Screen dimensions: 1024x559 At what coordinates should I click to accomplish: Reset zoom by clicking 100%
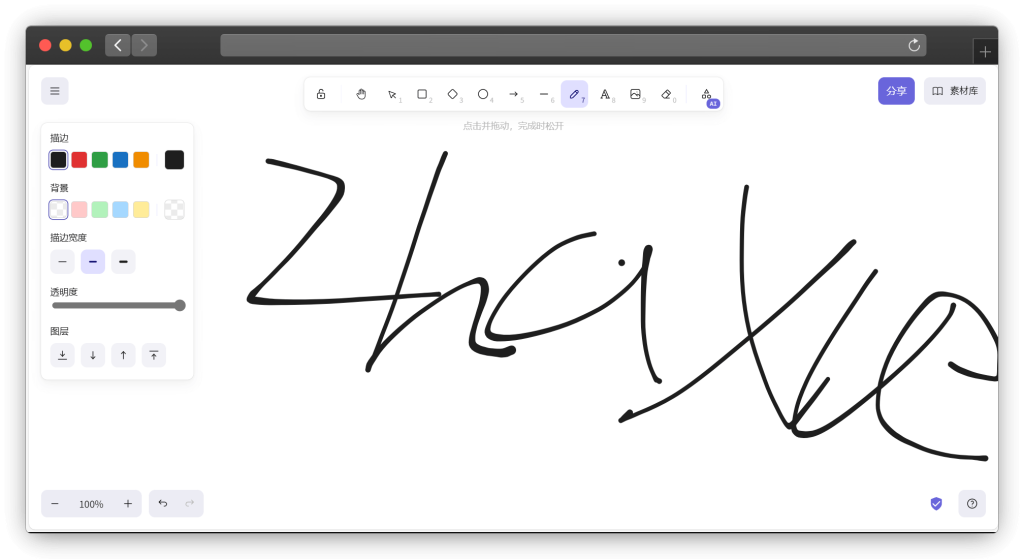click(91, 504)
